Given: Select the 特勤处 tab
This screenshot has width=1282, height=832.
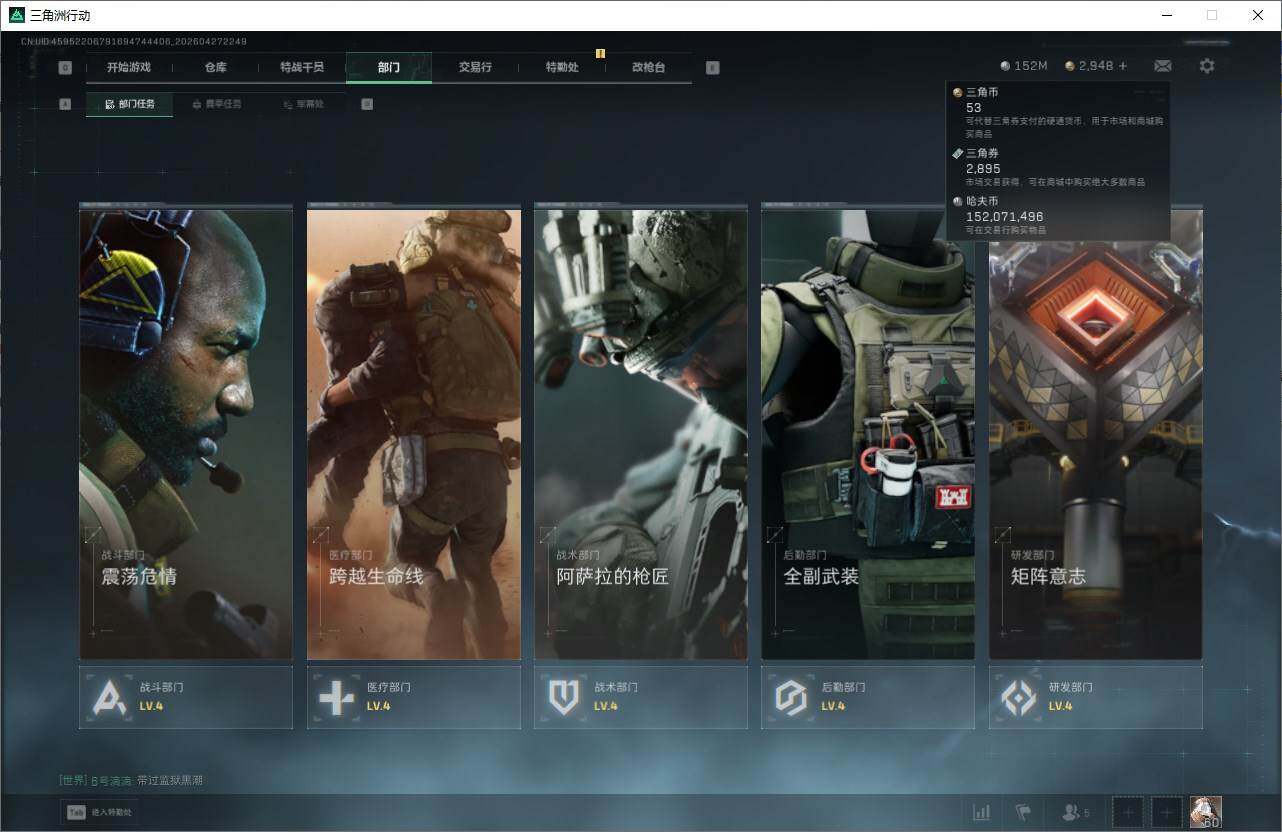Looking at the screenshot, I should coord(562,67).
